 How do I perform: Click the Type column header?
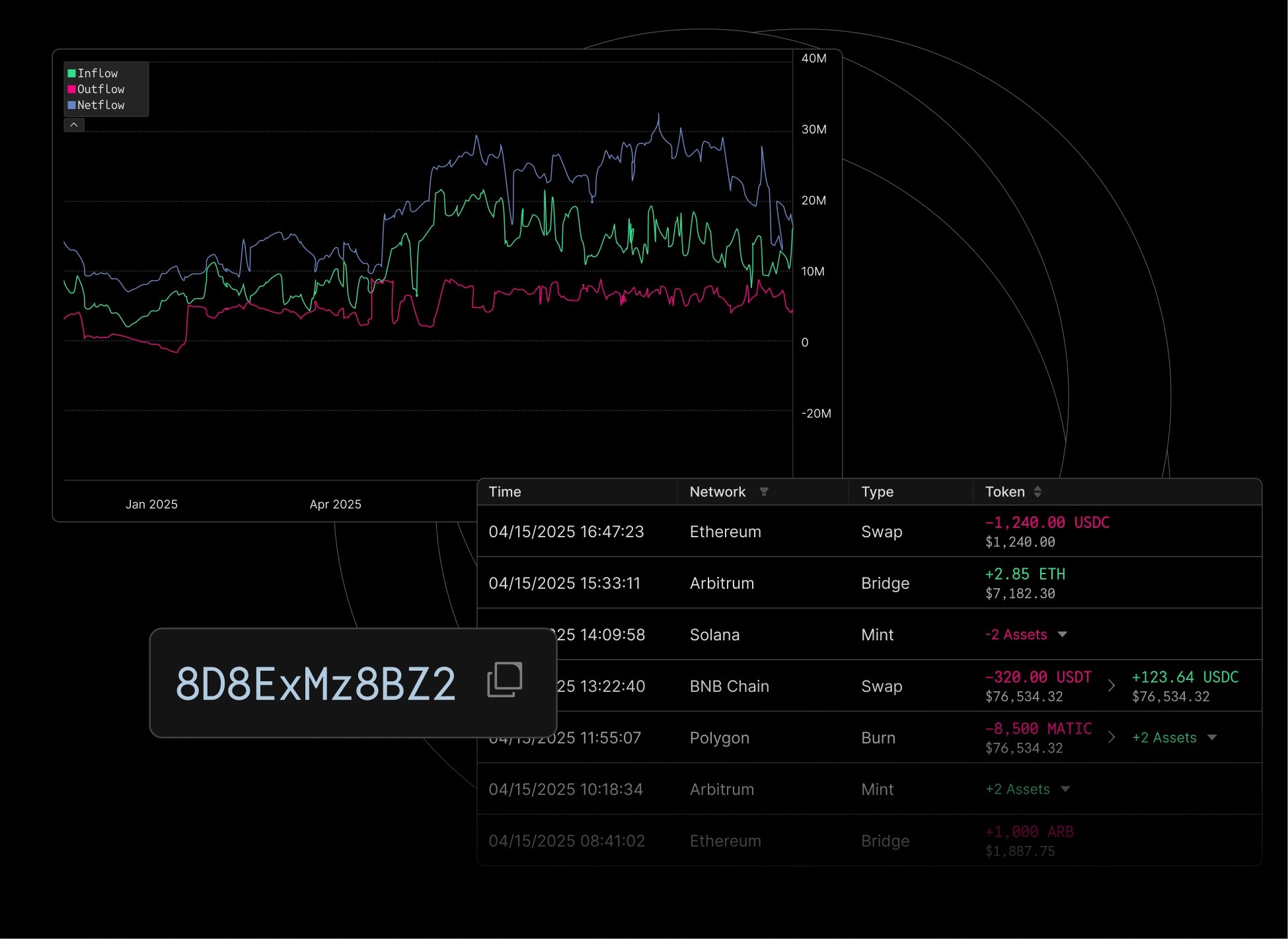click(x=878, y=492)
